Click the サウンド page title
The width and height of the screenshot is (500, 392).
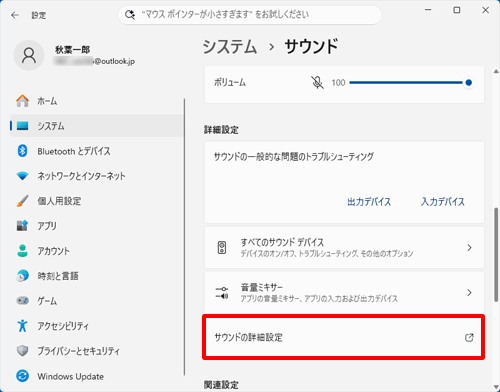tap(311, 46)
